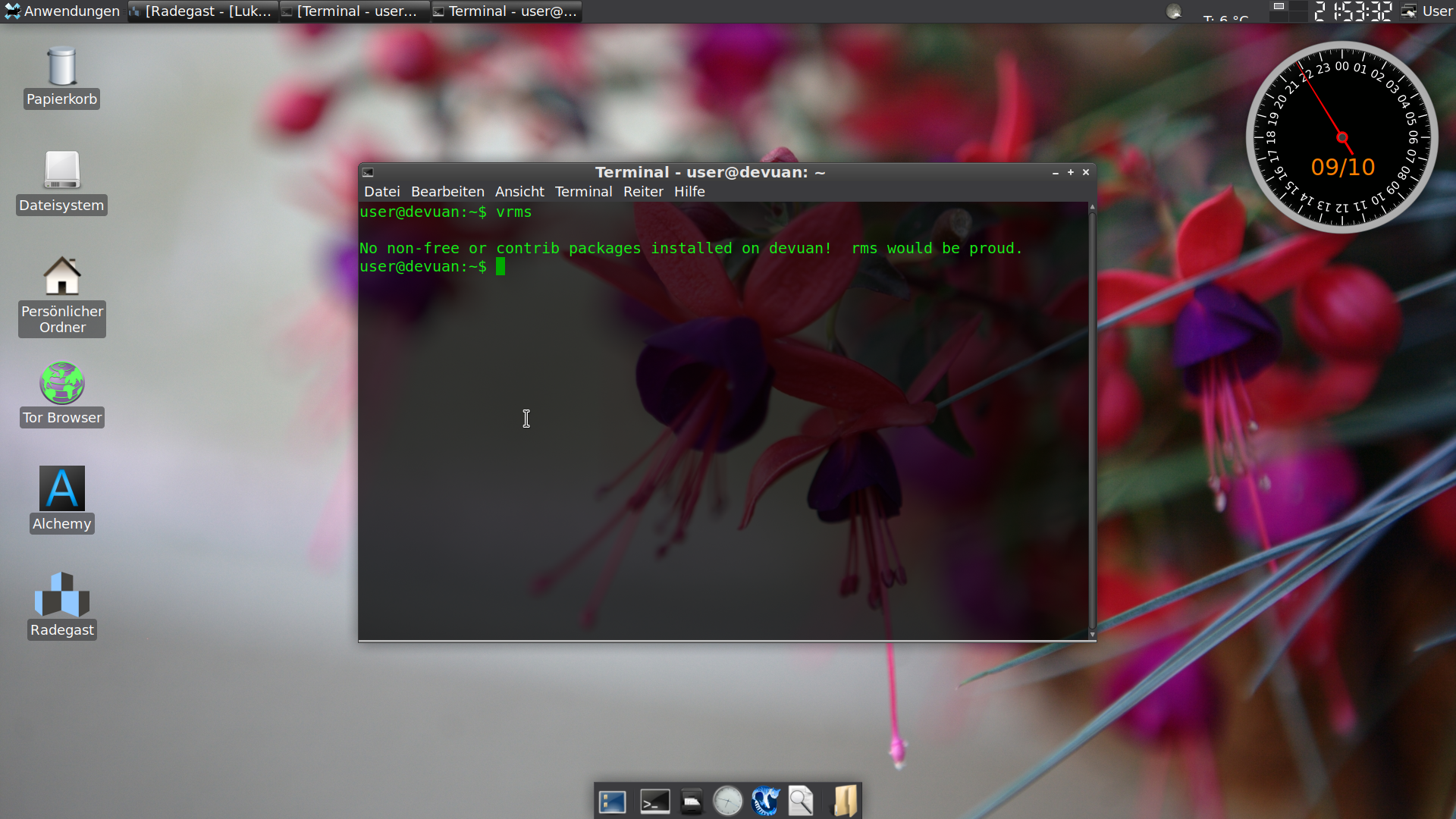Open the User menu in top panel
1456x819 pixels.
[1428, 11]
